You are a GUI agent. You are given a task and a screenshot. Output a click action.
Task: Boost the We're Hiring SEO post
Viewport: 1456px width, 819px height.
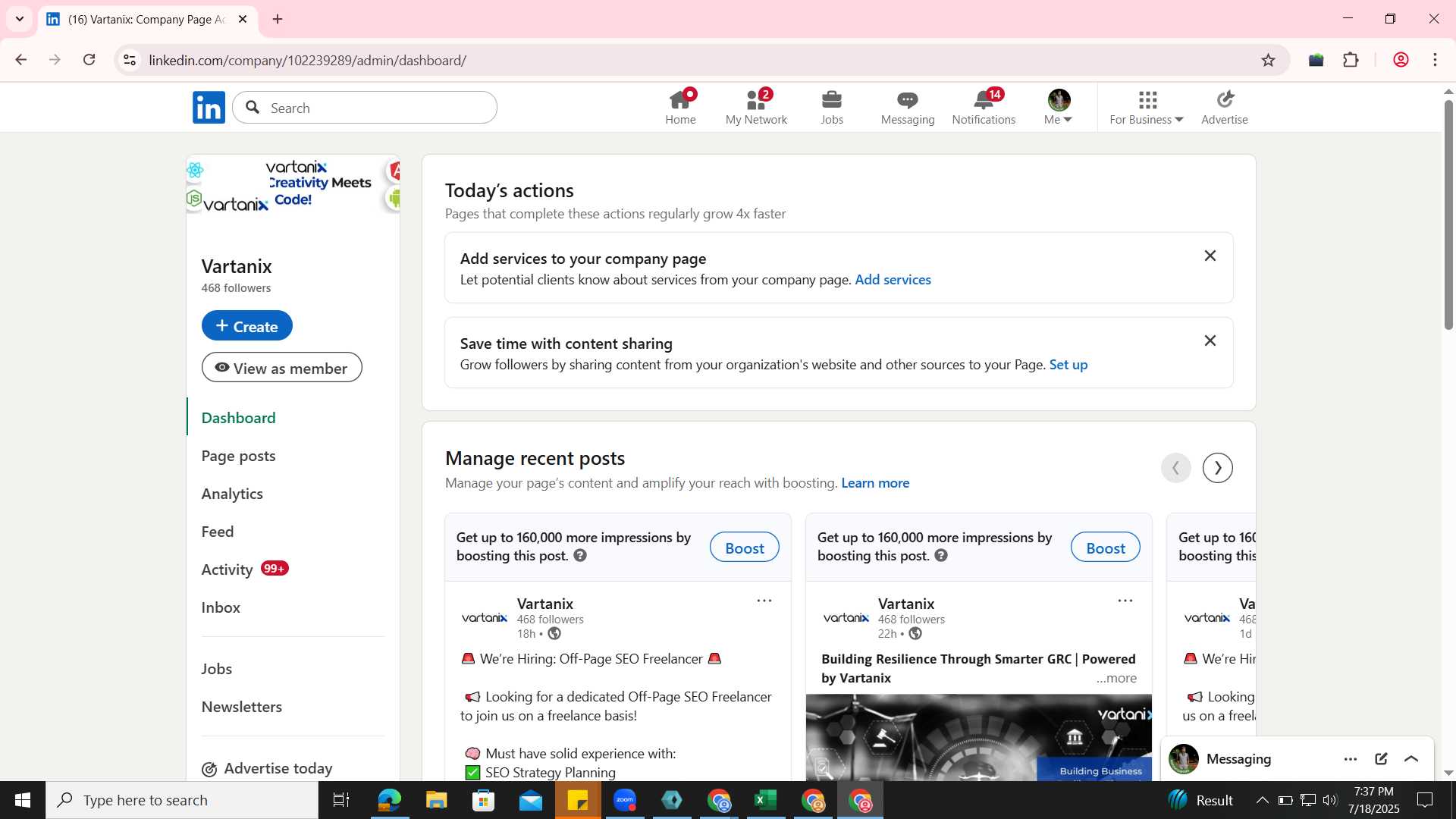coord(744,548)
